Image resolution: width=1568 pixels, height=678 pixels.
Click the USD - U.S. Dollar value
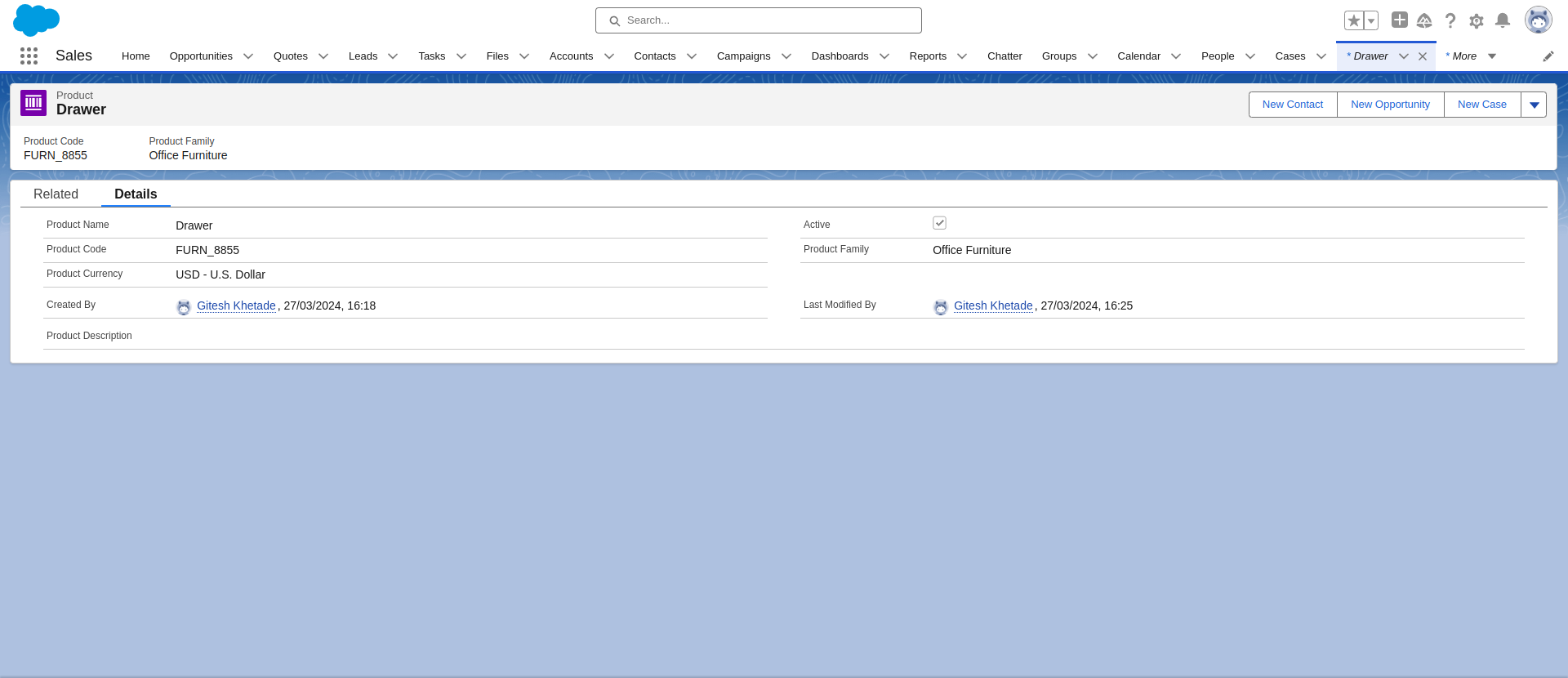[x=220, y=274]
